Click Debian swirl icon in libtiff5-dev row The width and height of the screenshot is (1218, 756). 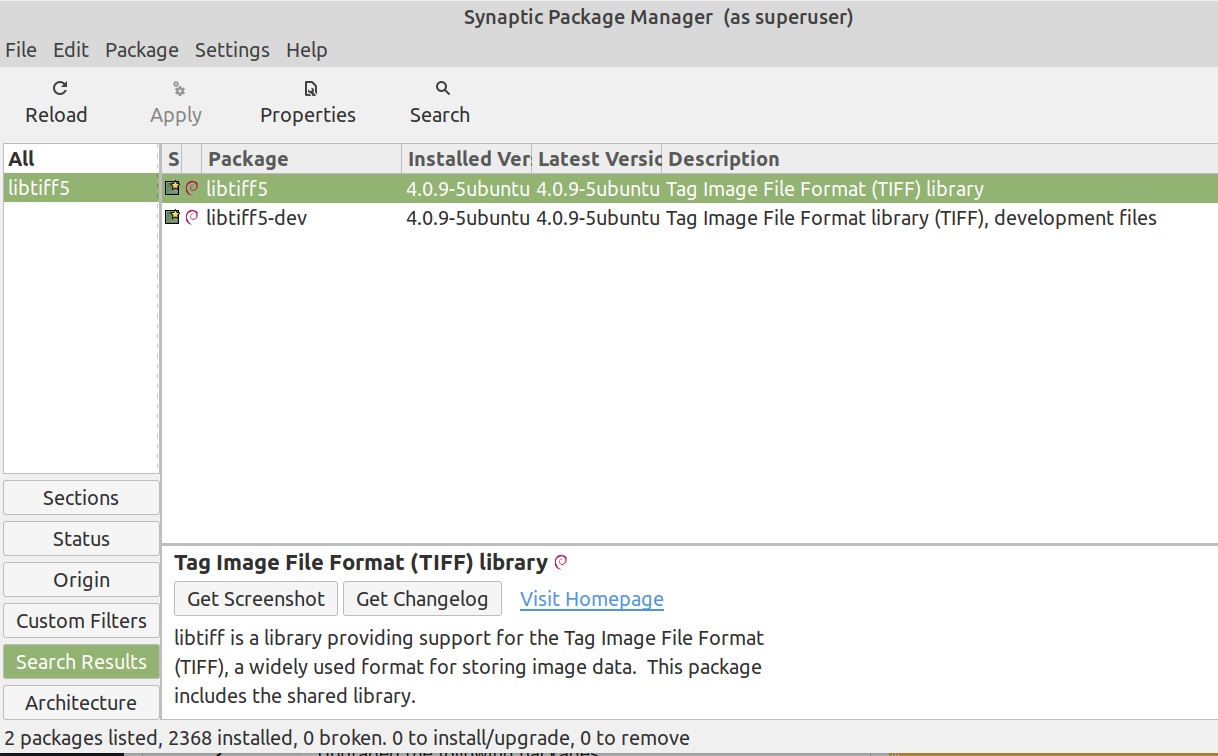point(192,217)
